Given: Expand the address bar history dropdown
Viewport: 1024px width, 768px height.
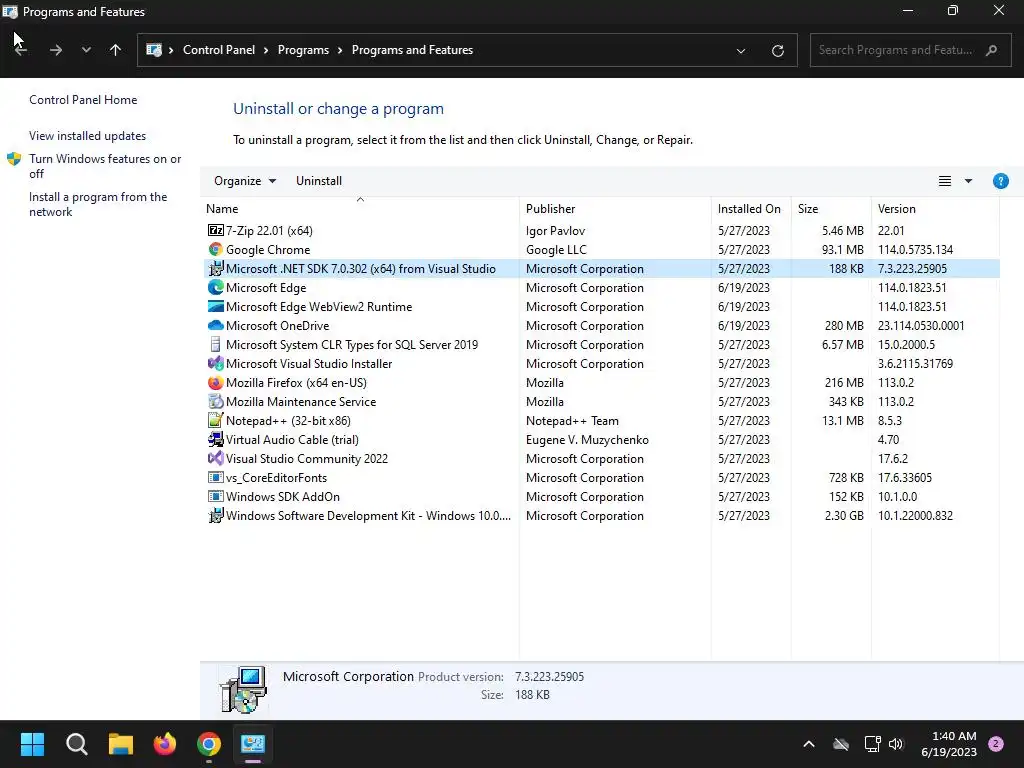Looking at the screenshot, I should point(741,50).
